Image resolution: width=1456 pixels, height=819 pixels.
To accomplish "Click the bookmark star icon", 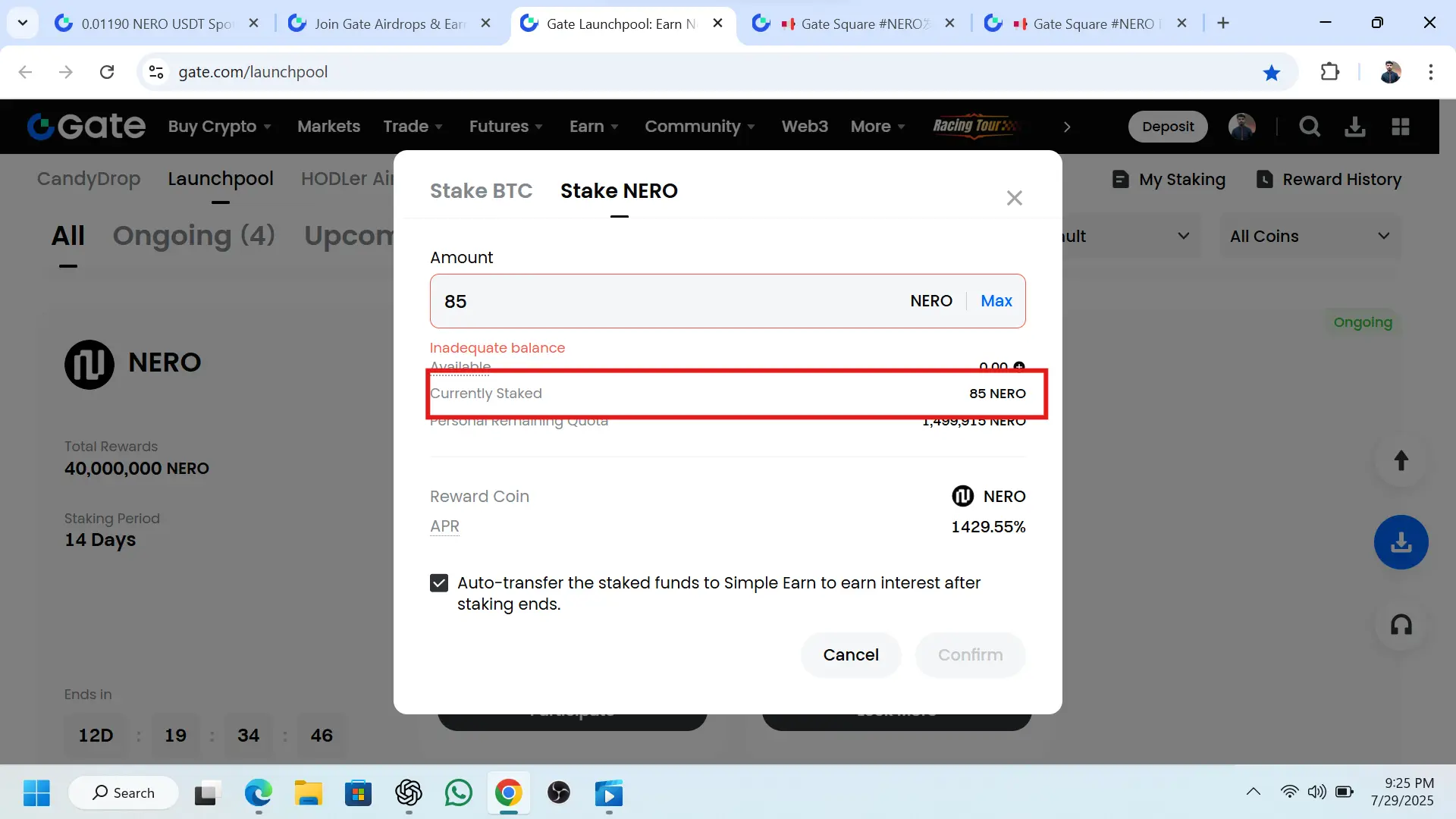I will (1272, 73).
